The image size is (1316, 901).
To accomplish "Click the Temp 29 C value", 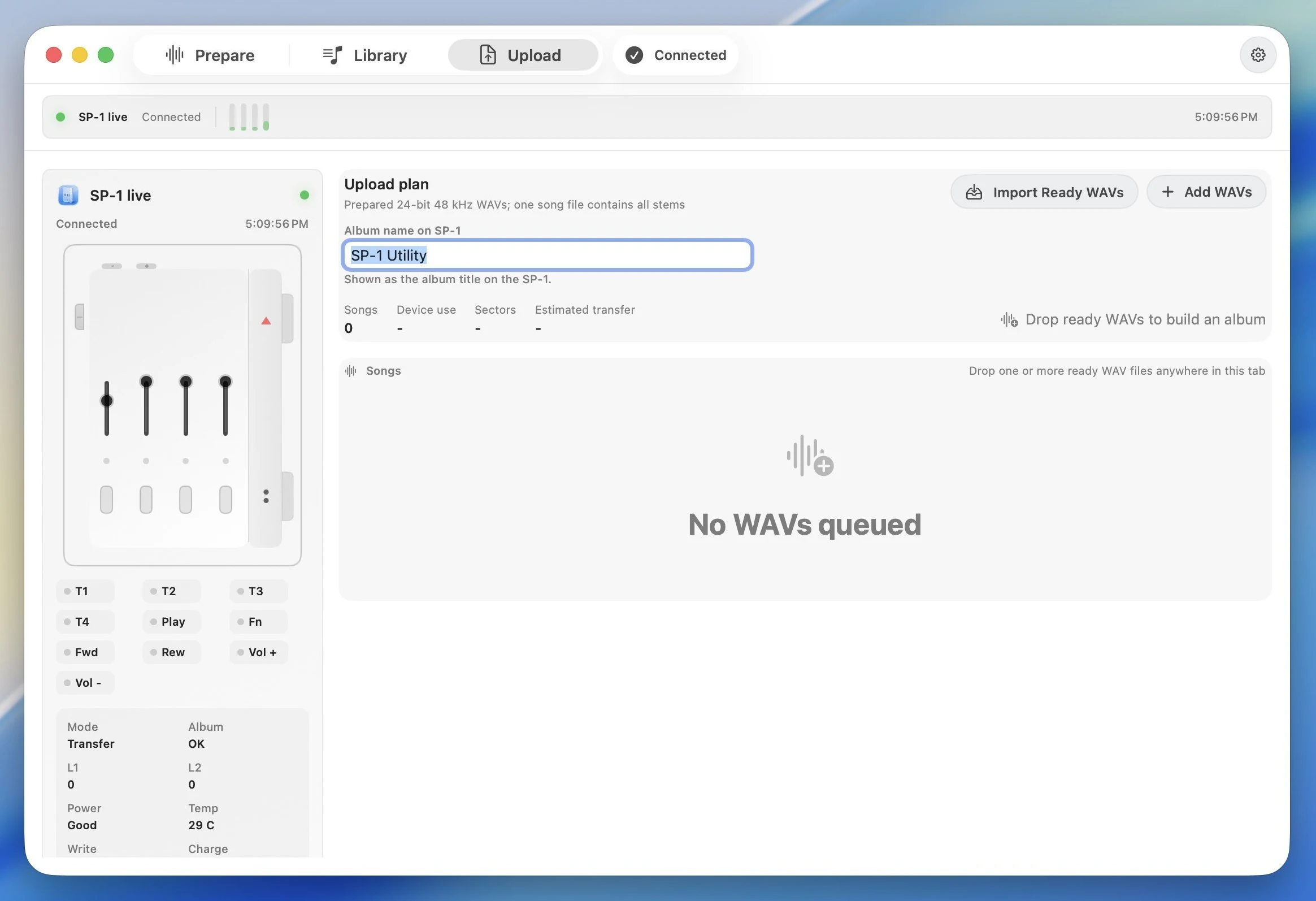I will (x=202, y=826).
